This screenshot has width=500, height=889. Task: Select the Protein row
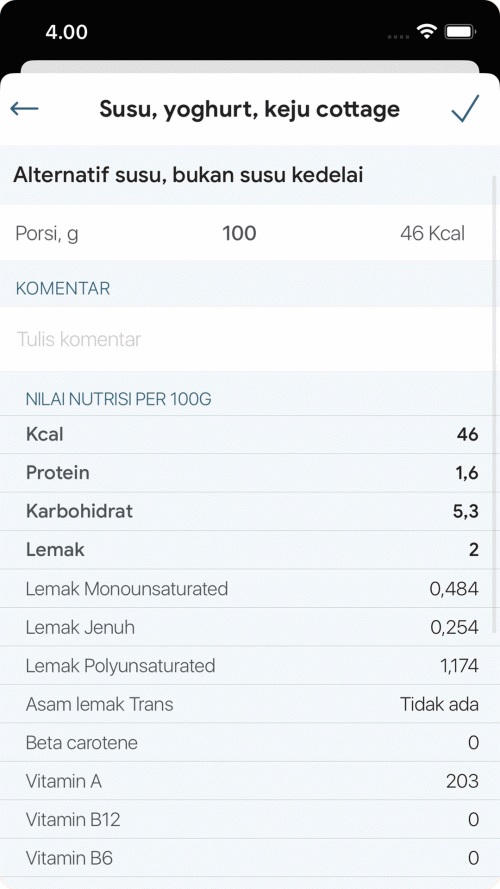(250, 473)
